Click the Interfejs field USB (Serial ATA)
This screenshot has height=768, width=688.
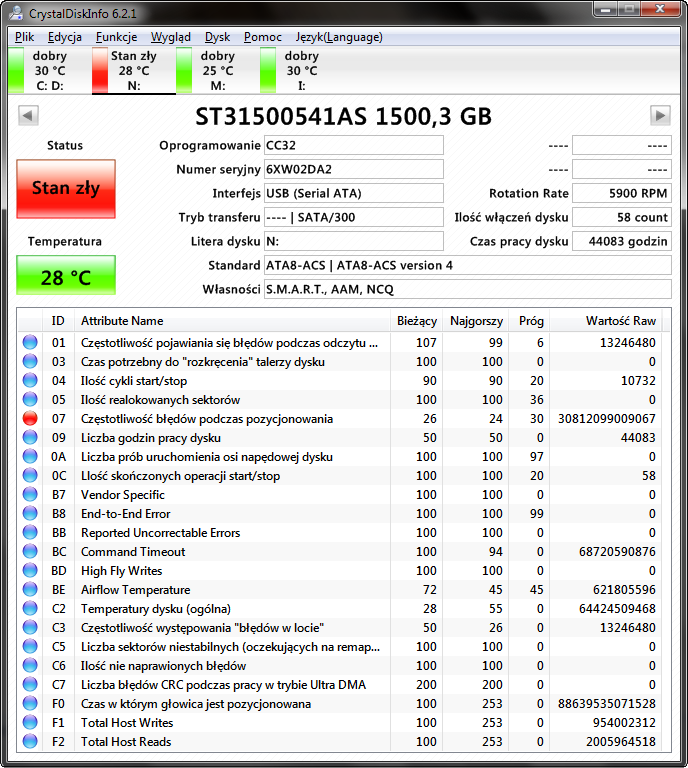pos(354,193)
